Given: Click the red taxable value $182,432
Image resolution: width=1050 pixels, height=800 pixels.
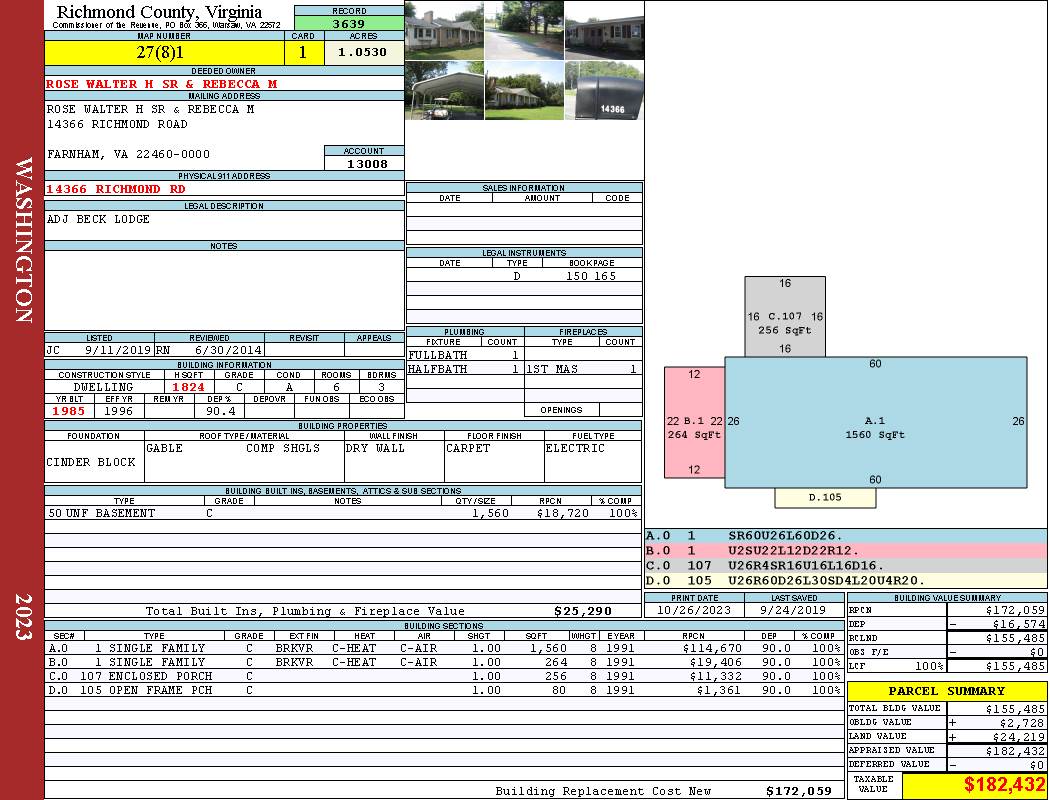Looking at the screenshot, I should click(x=973, y=786).
